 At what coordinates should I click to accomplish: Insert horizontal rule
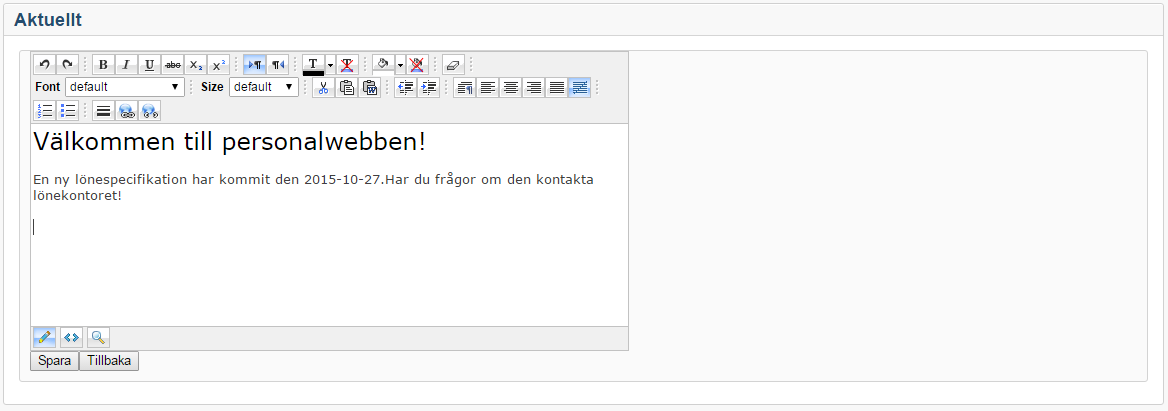click(104, 110)
